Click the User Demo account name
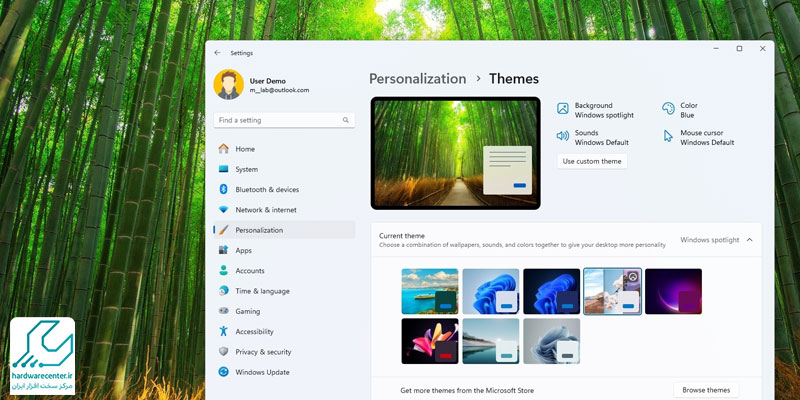This screenshot has width=800, height=400. (x=267, y=81)
